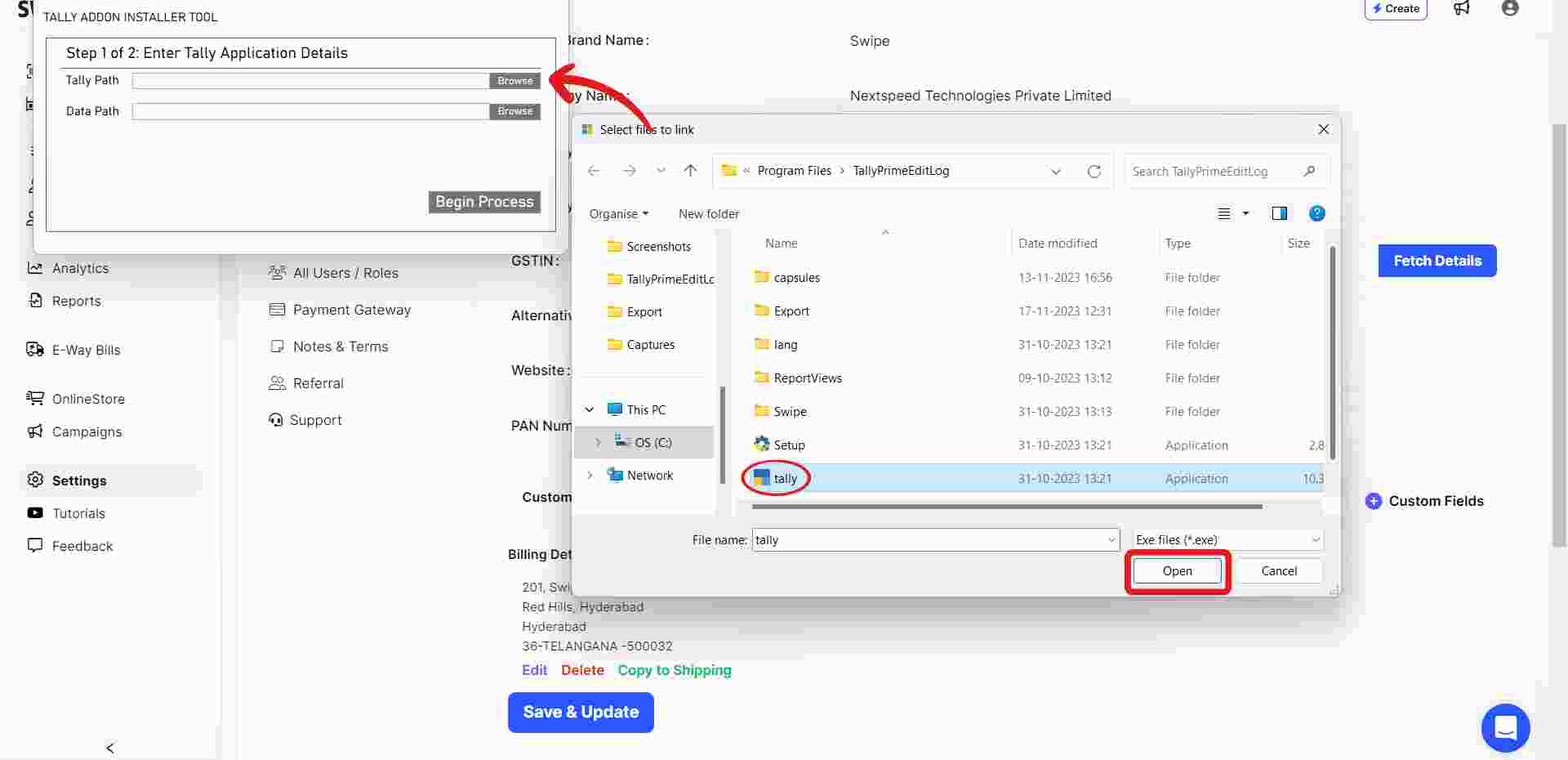The image size is (1568, 760).
Task: Open the chat support bubble
Action: 1505,728
